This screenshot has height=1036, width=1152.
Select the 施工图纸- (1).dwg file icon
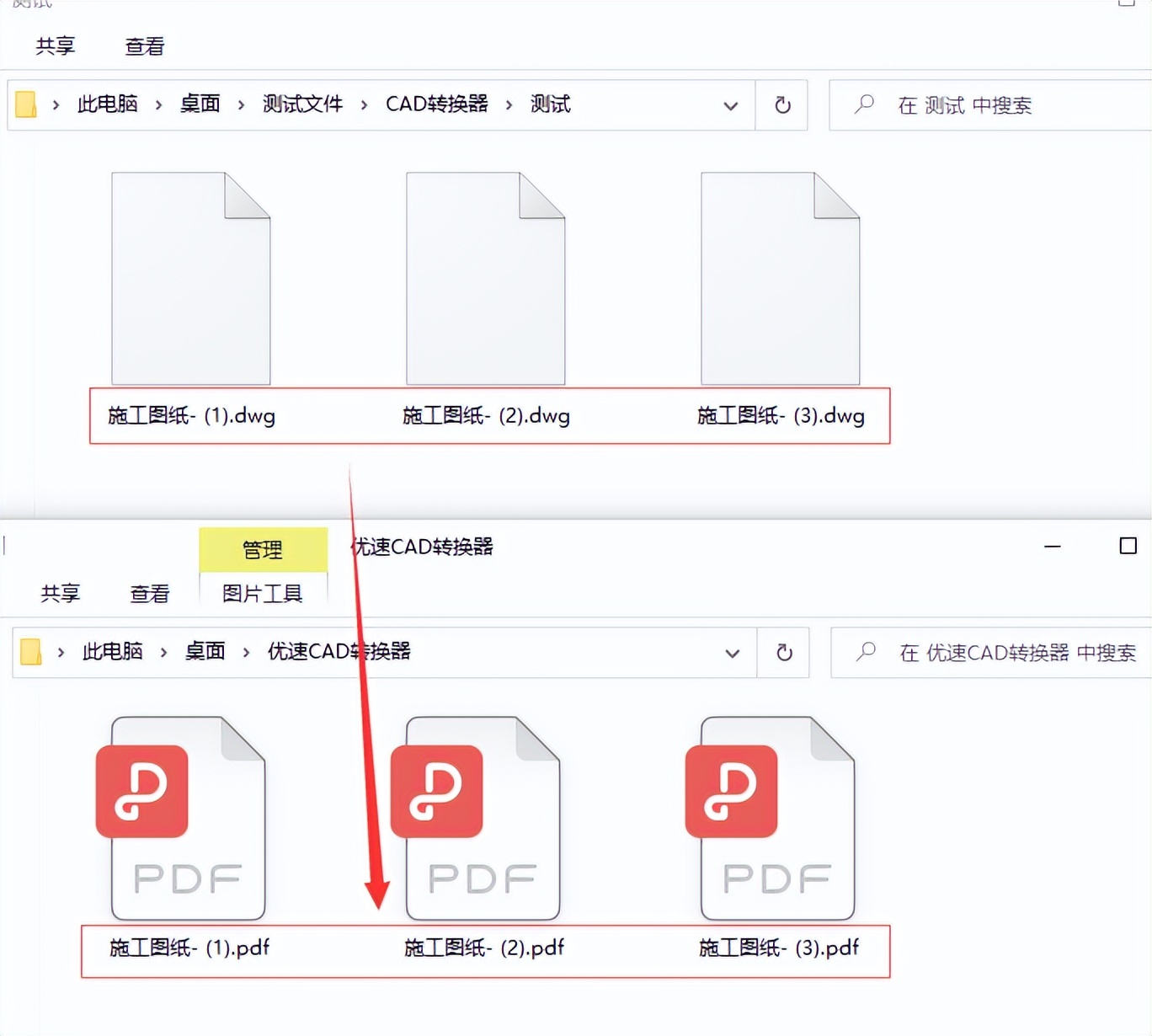[x=191, y=279]
